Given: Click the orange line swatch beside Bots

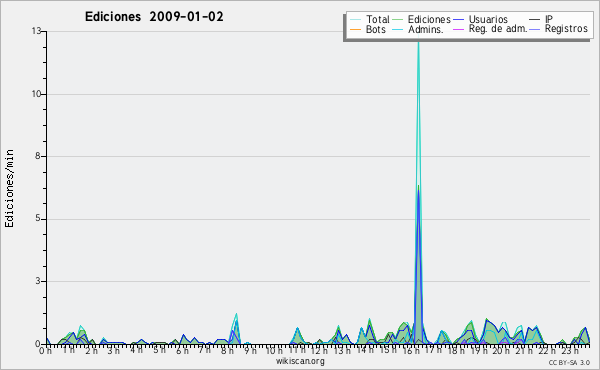Looking at the screenshot, I should pyautogui.click(x=355, y=29).
